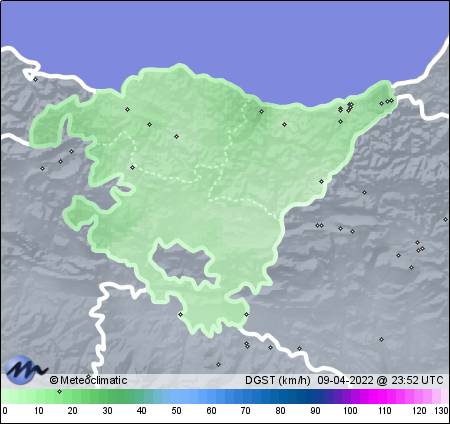Screen dimensions: 450x424
Task: Select the station marker on the green region's southeast tip border
Action: [x=246, y=314]
